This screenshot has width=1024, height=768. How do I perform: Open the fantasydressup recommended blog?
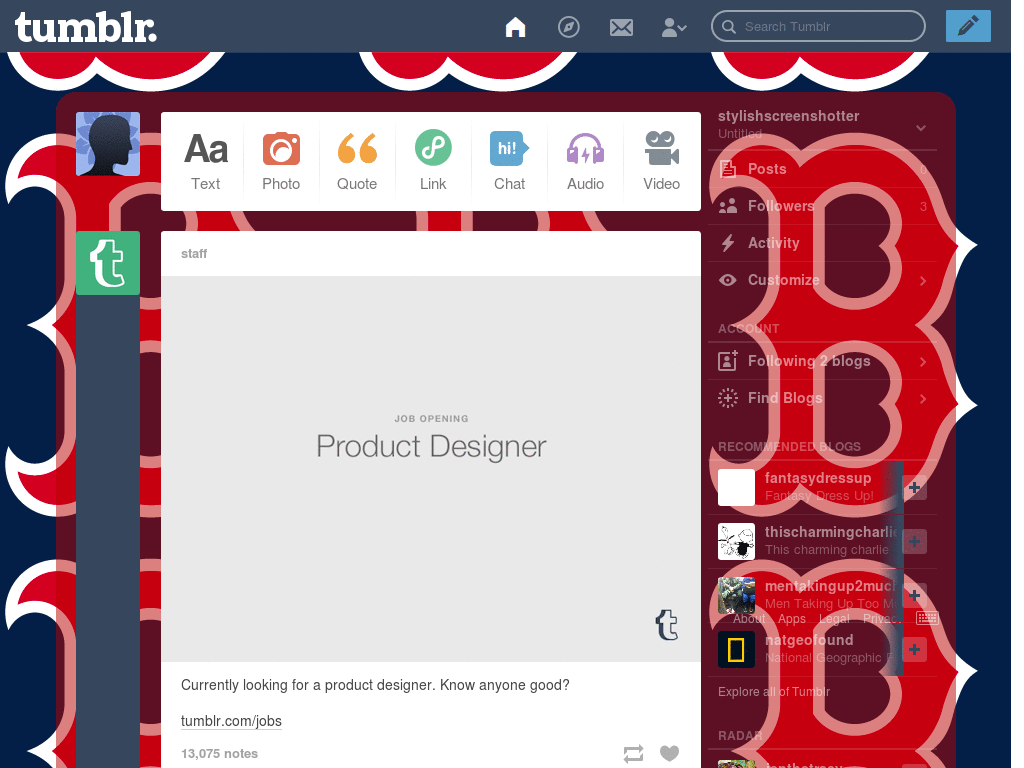(x=818, y=478)
